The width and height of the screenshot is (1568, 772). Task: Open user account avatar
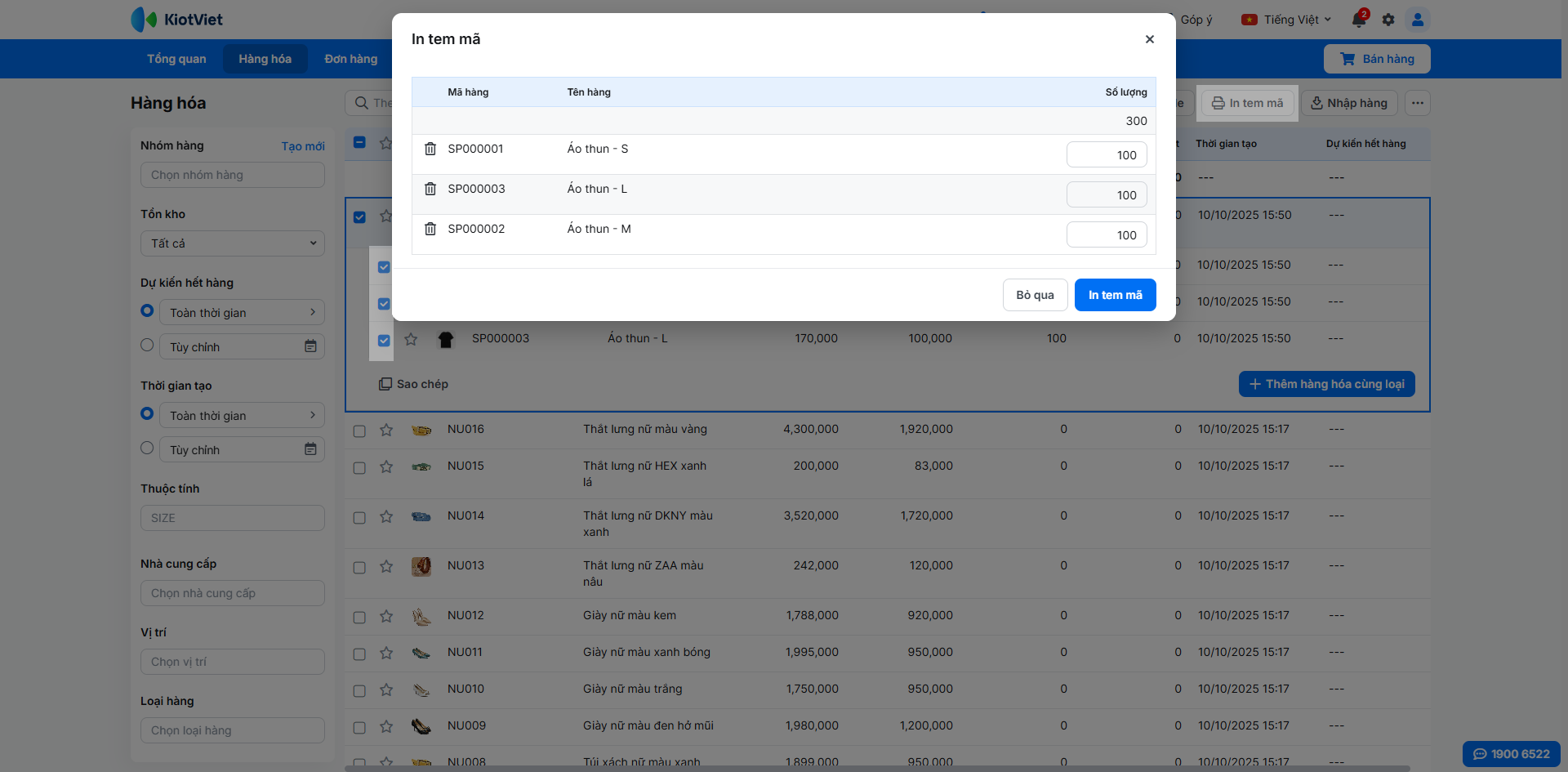pos(1418,20)
